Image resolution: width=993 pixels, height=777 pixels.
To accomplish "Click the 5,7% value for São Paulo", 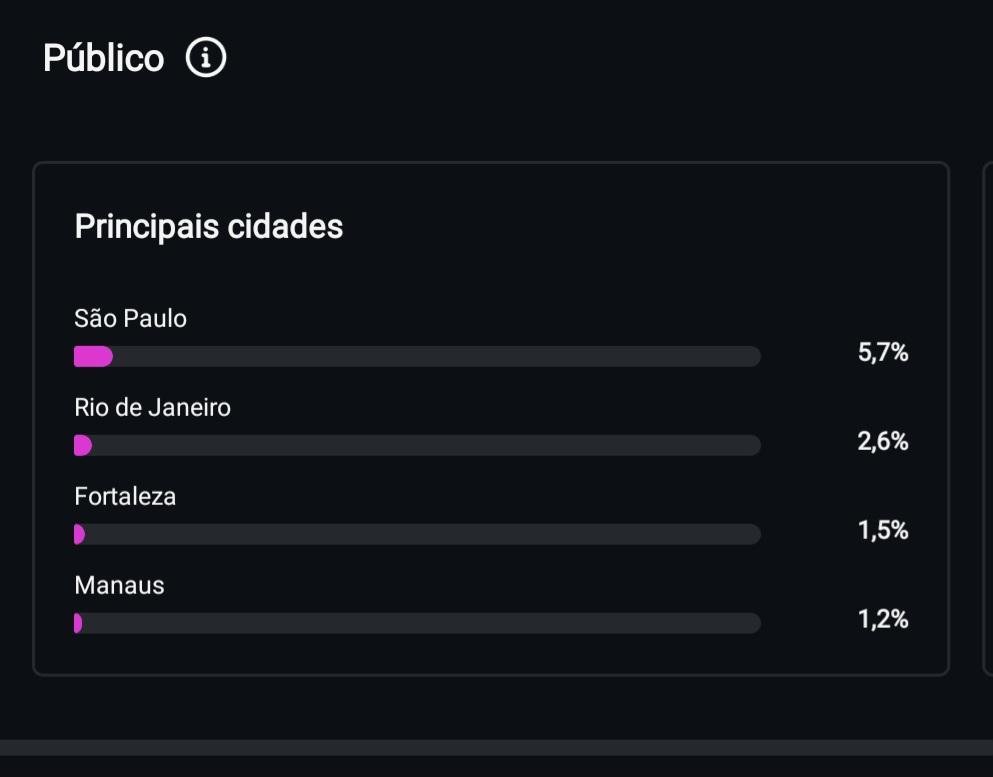I will [882, 352].
